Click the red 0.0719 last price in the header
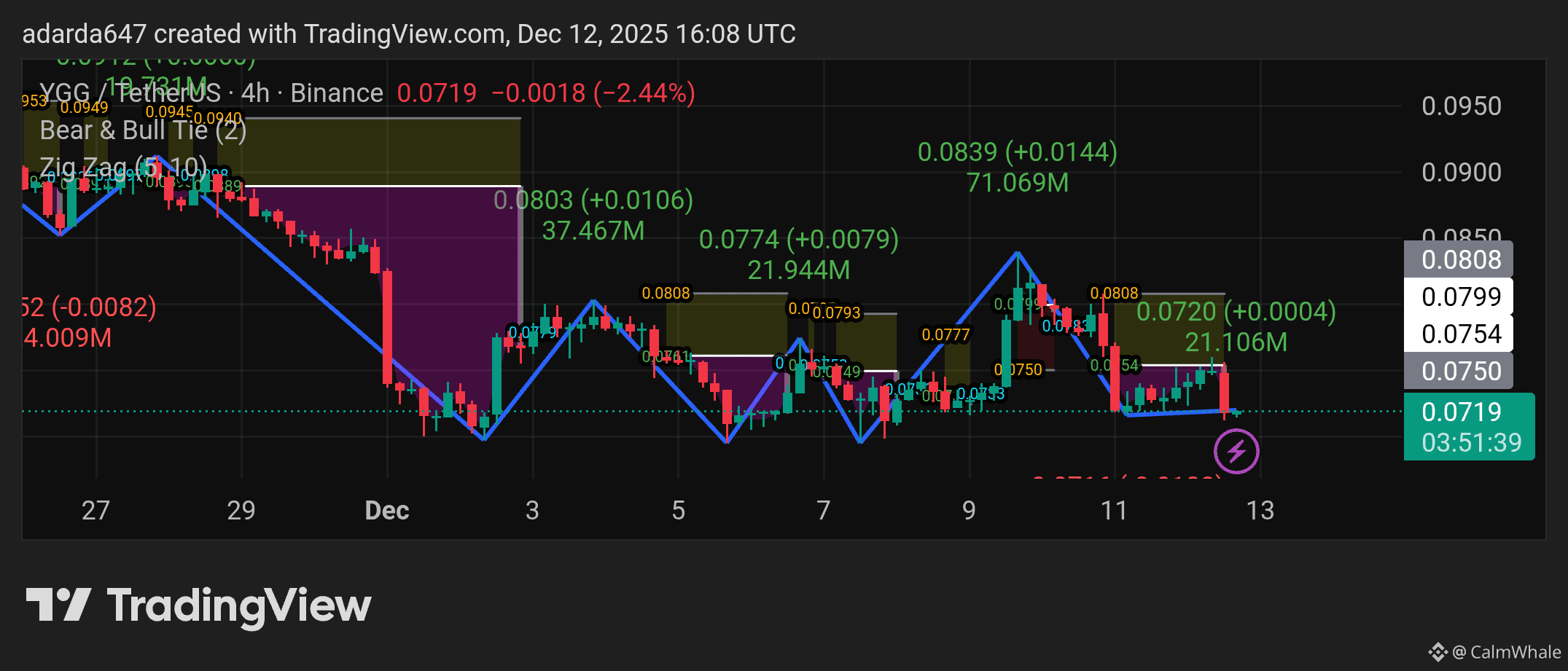 click(437, 93)
